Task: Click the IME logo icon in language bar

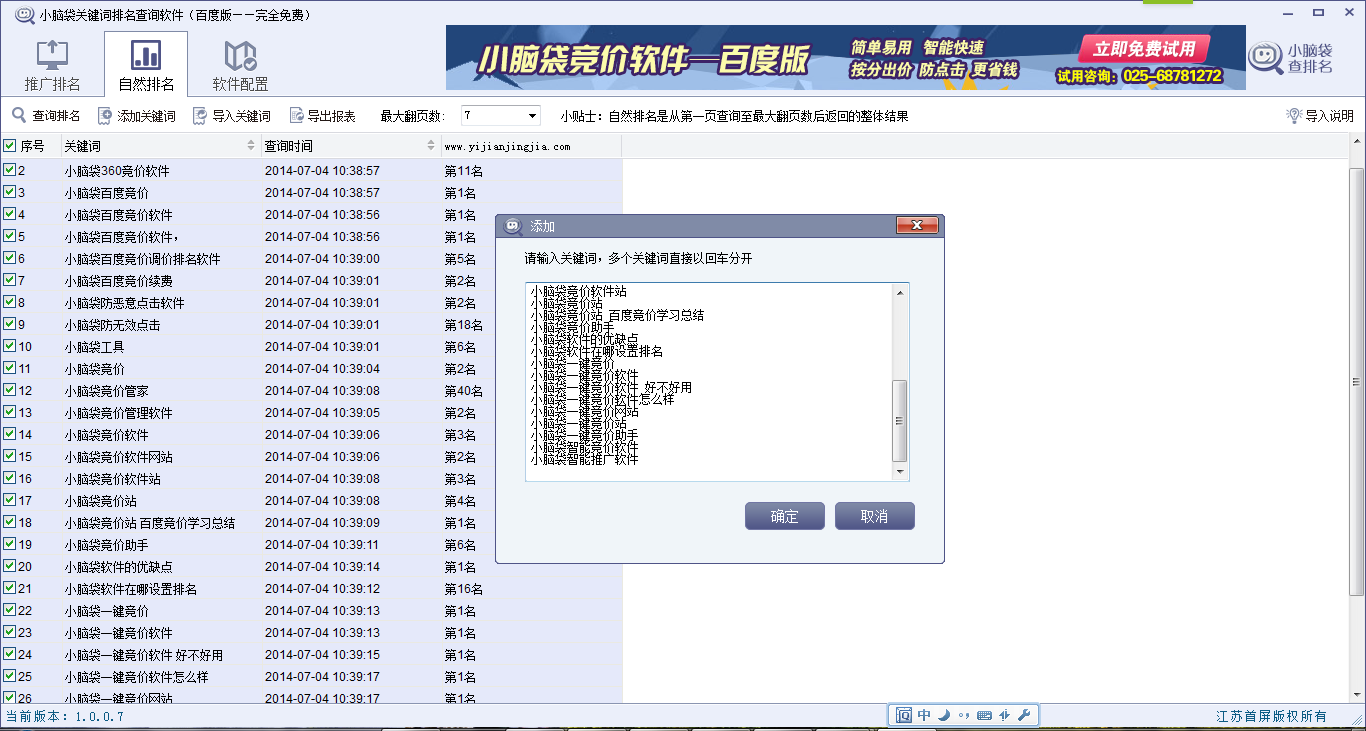Action: click(x=903, y=715)
